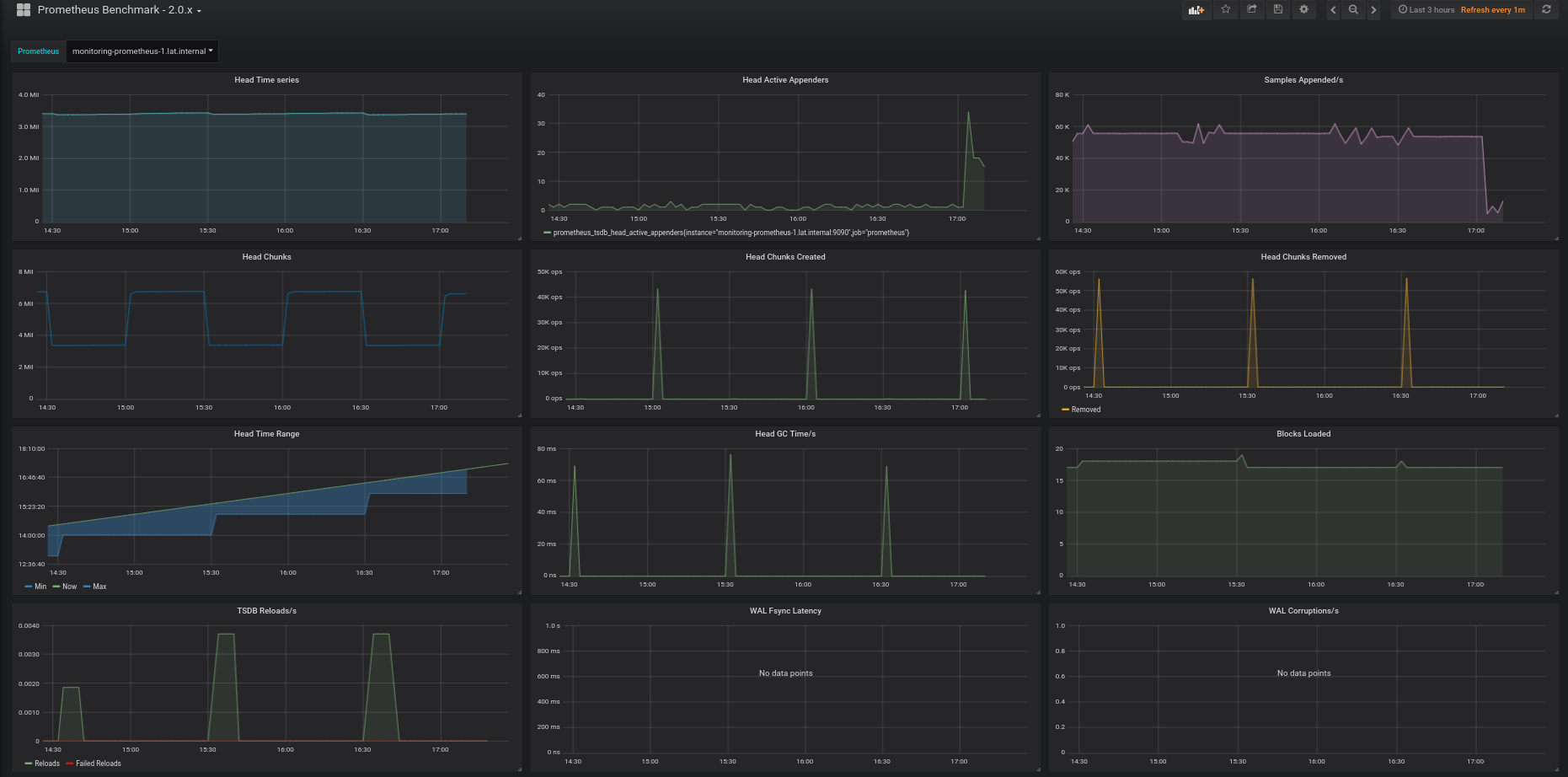
Task: Save the dashboard using the disk icon
Action: click(1278, 9)
